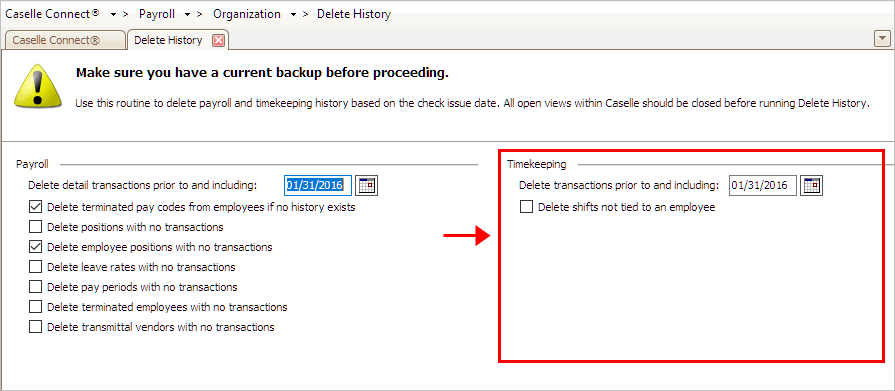Enable Delete pay periods with no transactions
895x391 pixels.
(35, 287)
